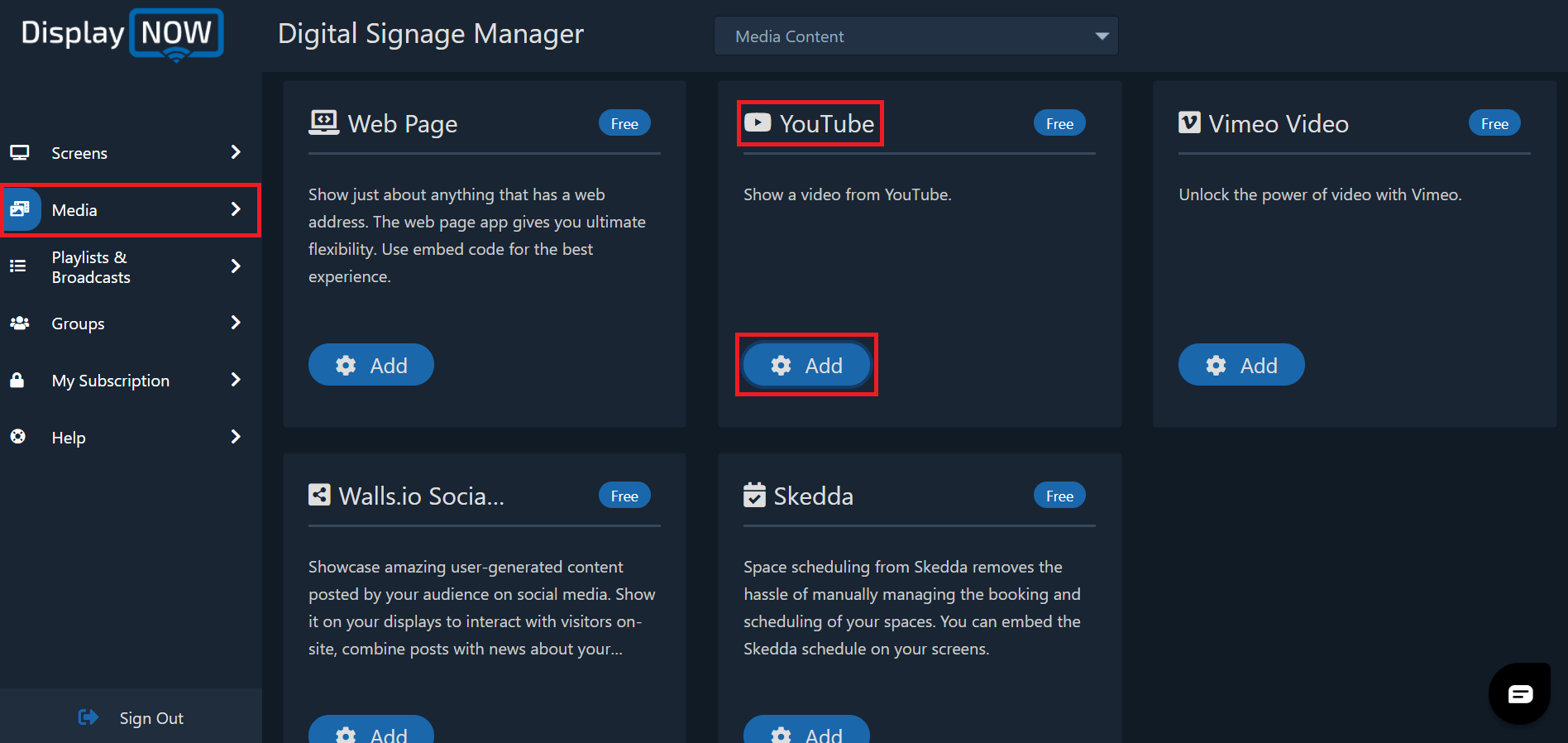The height and width of the screenshot is (743, 1568).
Task: Click the Skedda description text
Action: click(x=912, y=607)
